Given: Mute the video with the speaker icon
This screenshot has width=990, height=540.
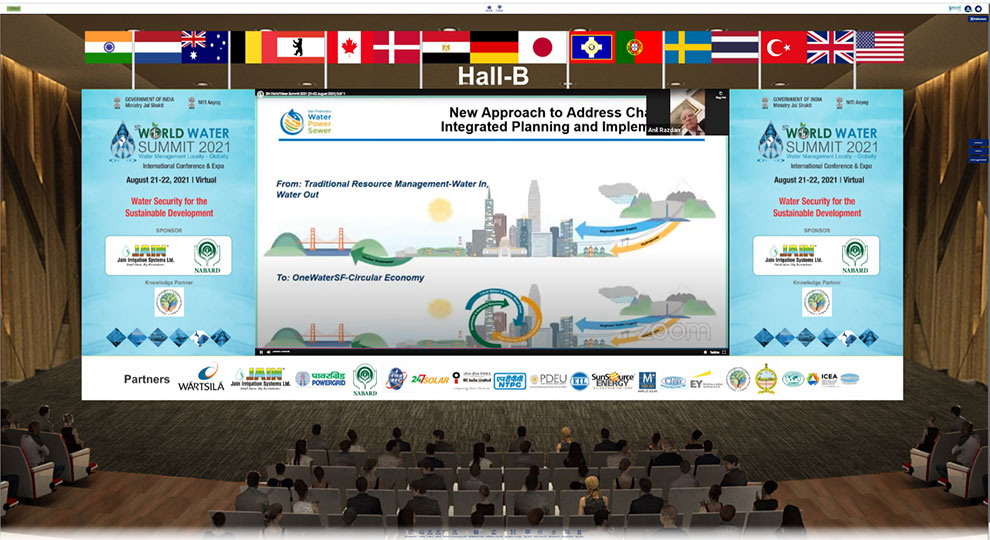Looking at the screenshot, I should (x=268, y=352).
